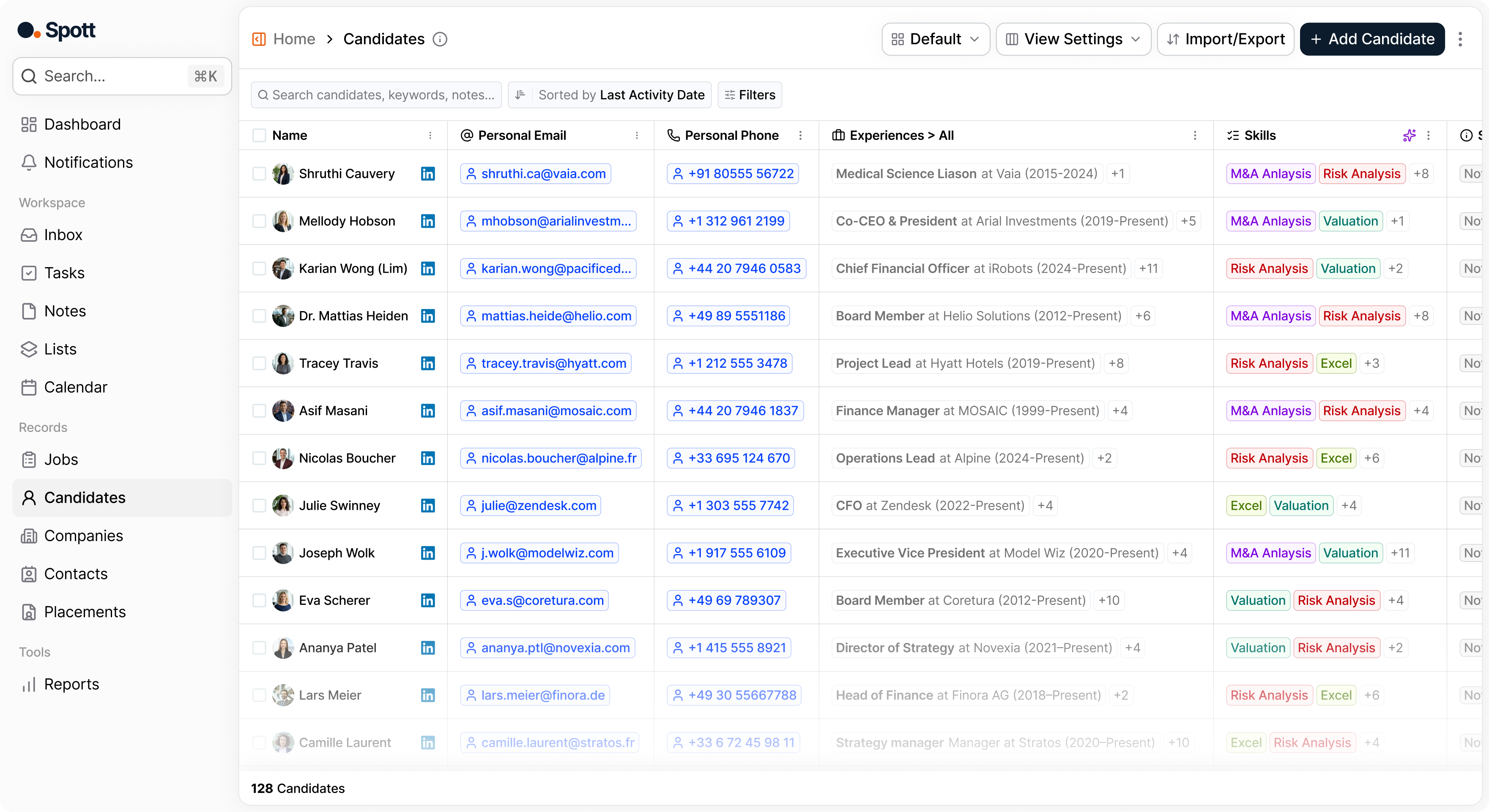Screen dimensions: 1489x812
Task: Open the three-dot menu on the Name column
Action: (431, 135)
